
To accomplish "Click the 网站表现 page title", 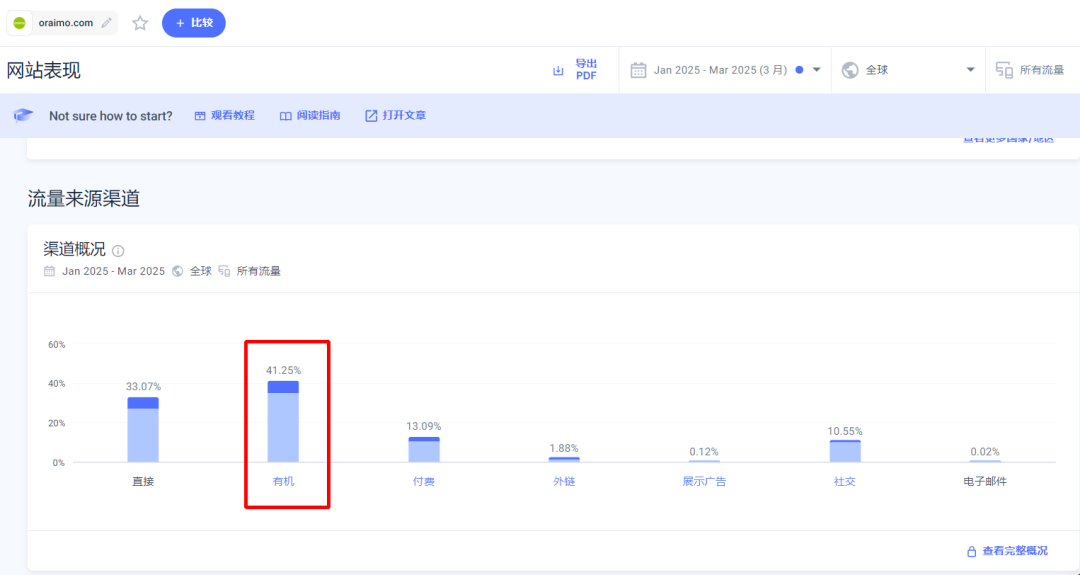I will (43, 70).
